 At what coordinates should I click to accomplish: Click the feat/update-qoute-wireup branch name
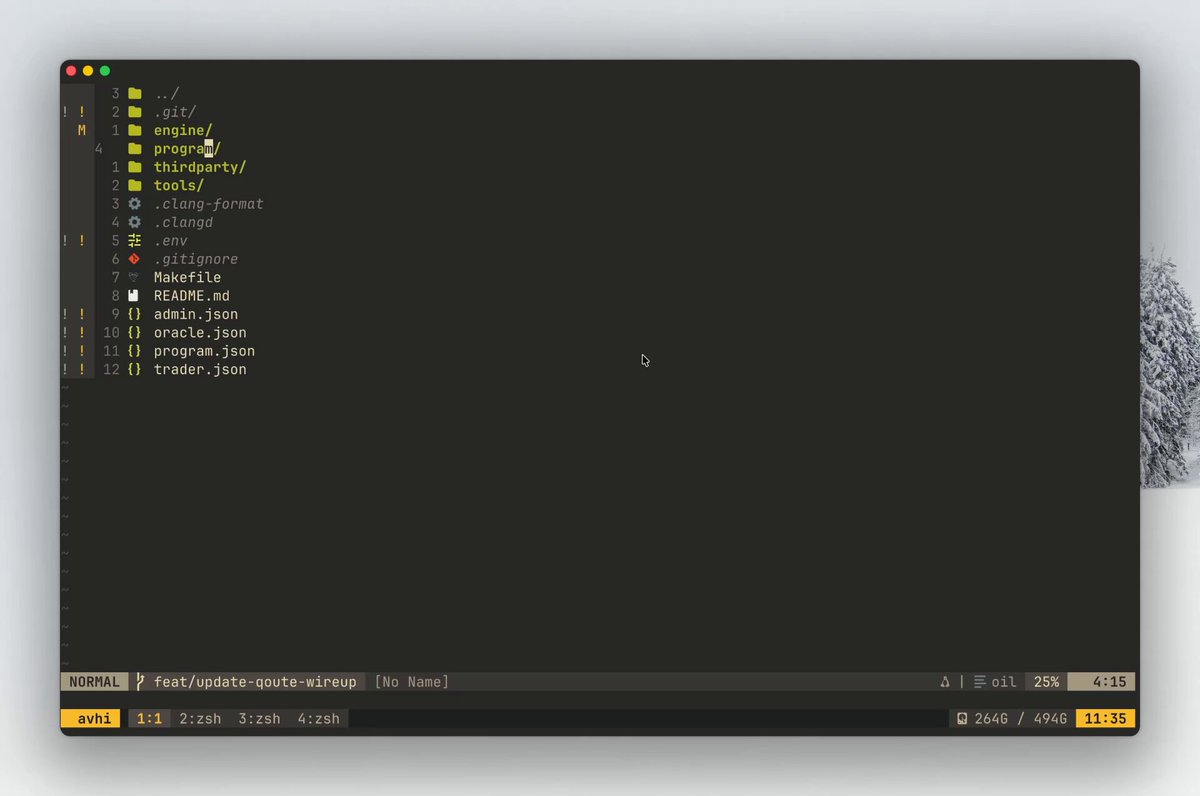point(255,682)
